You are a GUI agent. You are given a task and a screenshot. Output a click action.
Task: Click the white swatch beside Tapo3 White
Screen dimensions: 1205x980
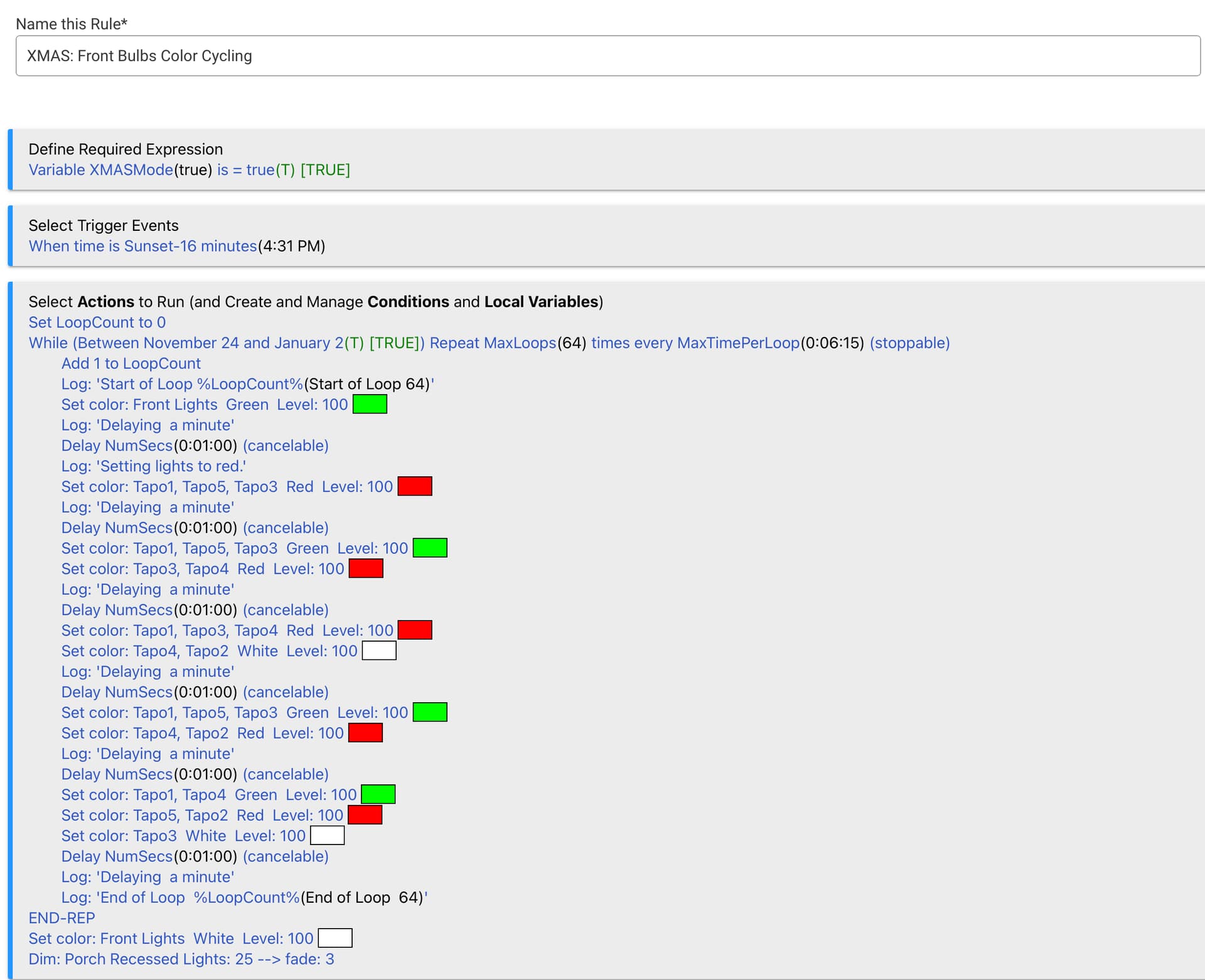[x=327, y=836]
